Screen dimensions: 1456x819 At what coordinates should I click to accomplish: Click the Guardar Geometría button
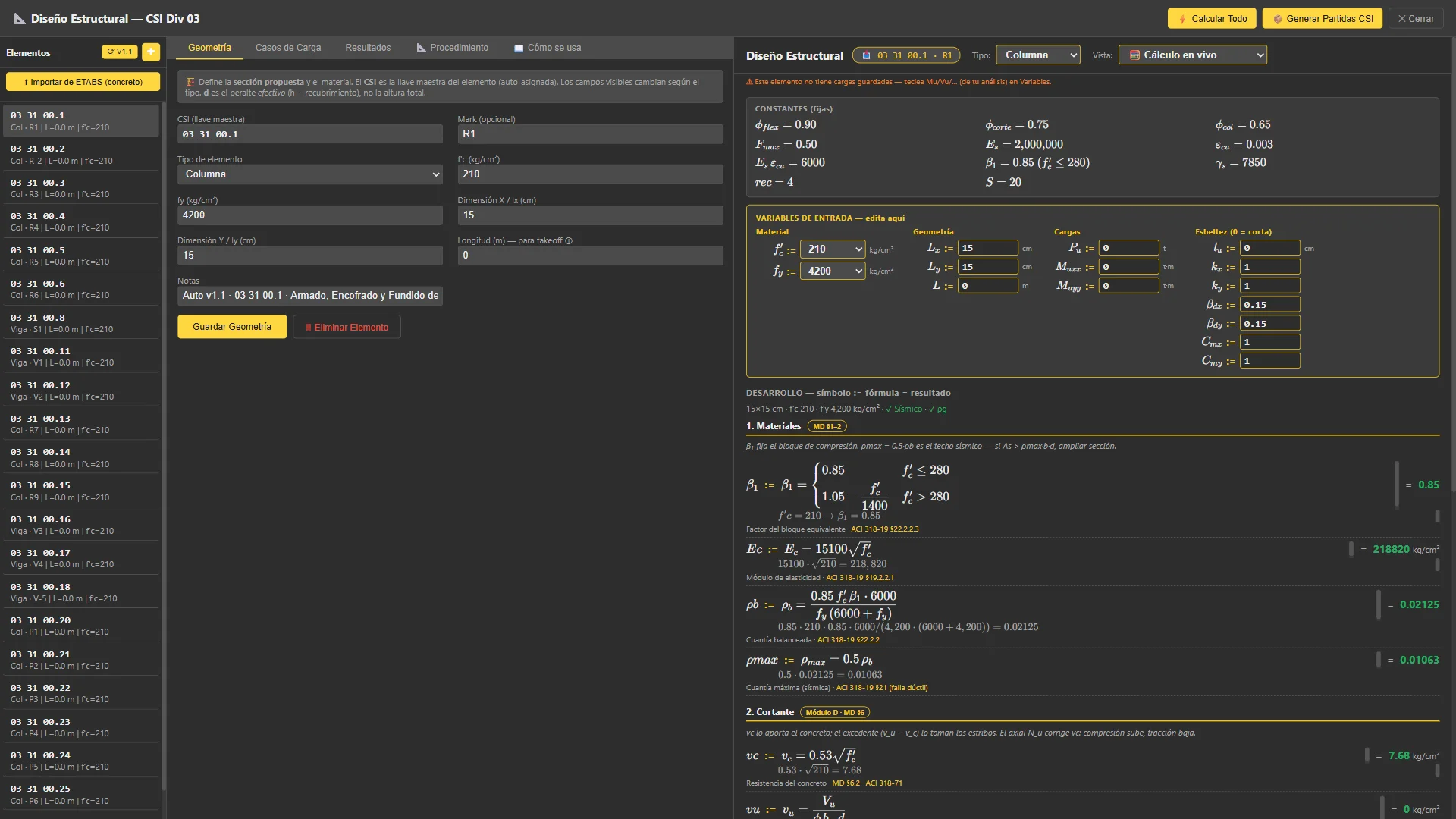[x=232, y=327]
